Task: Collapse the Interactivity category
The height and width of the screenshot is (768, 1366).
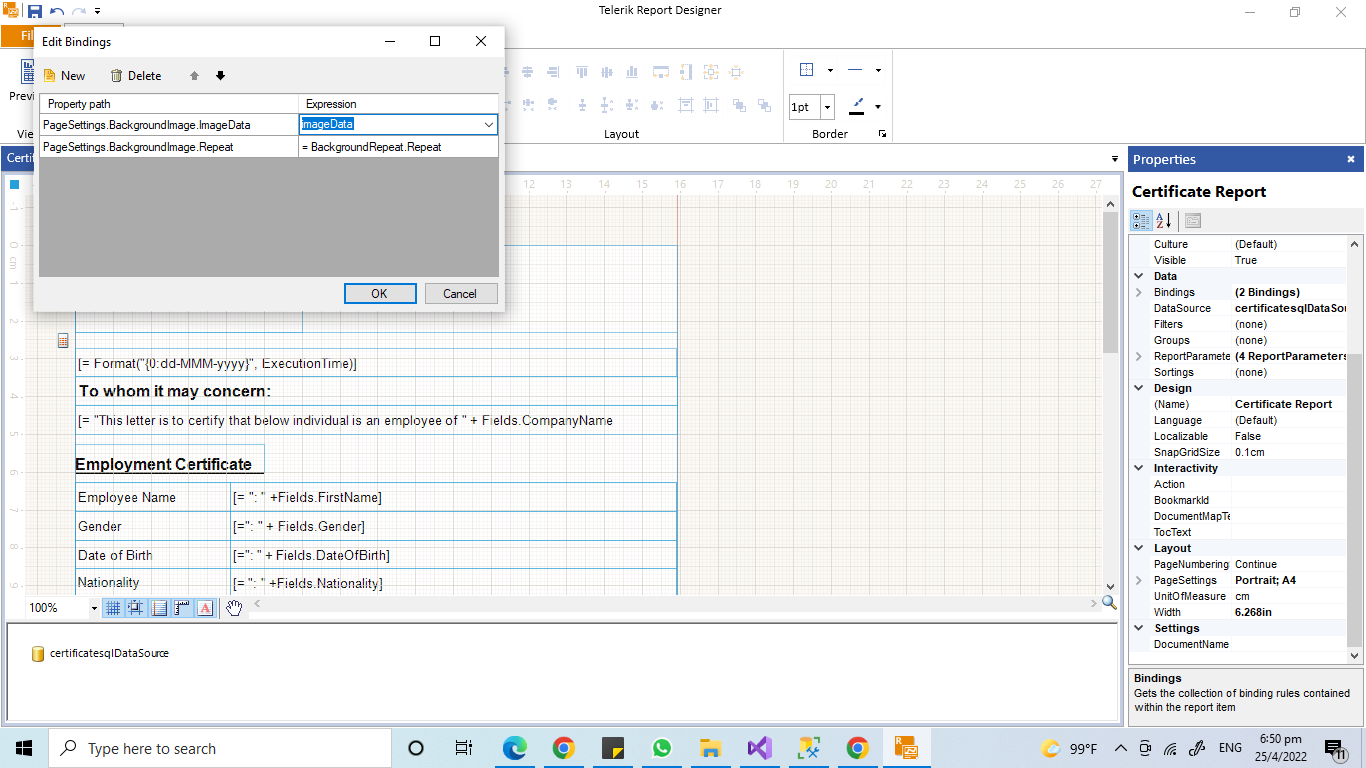Action: tap(1139, 468)
